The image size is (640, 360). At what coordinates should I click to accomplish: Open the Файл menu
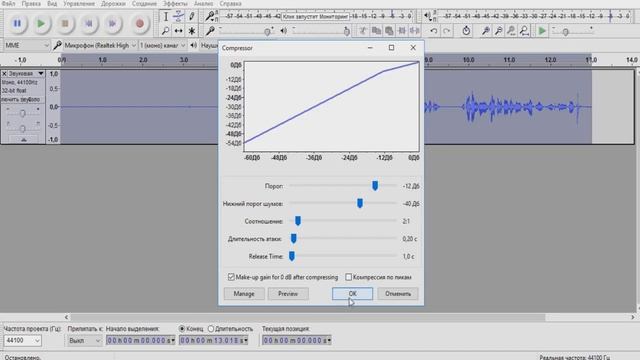8,4
